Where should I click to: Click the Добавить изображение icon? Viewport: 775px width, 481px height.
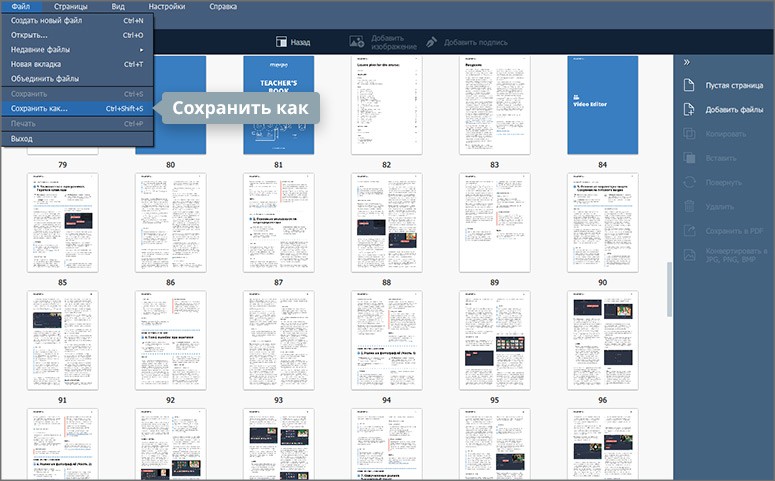(356, 42)
